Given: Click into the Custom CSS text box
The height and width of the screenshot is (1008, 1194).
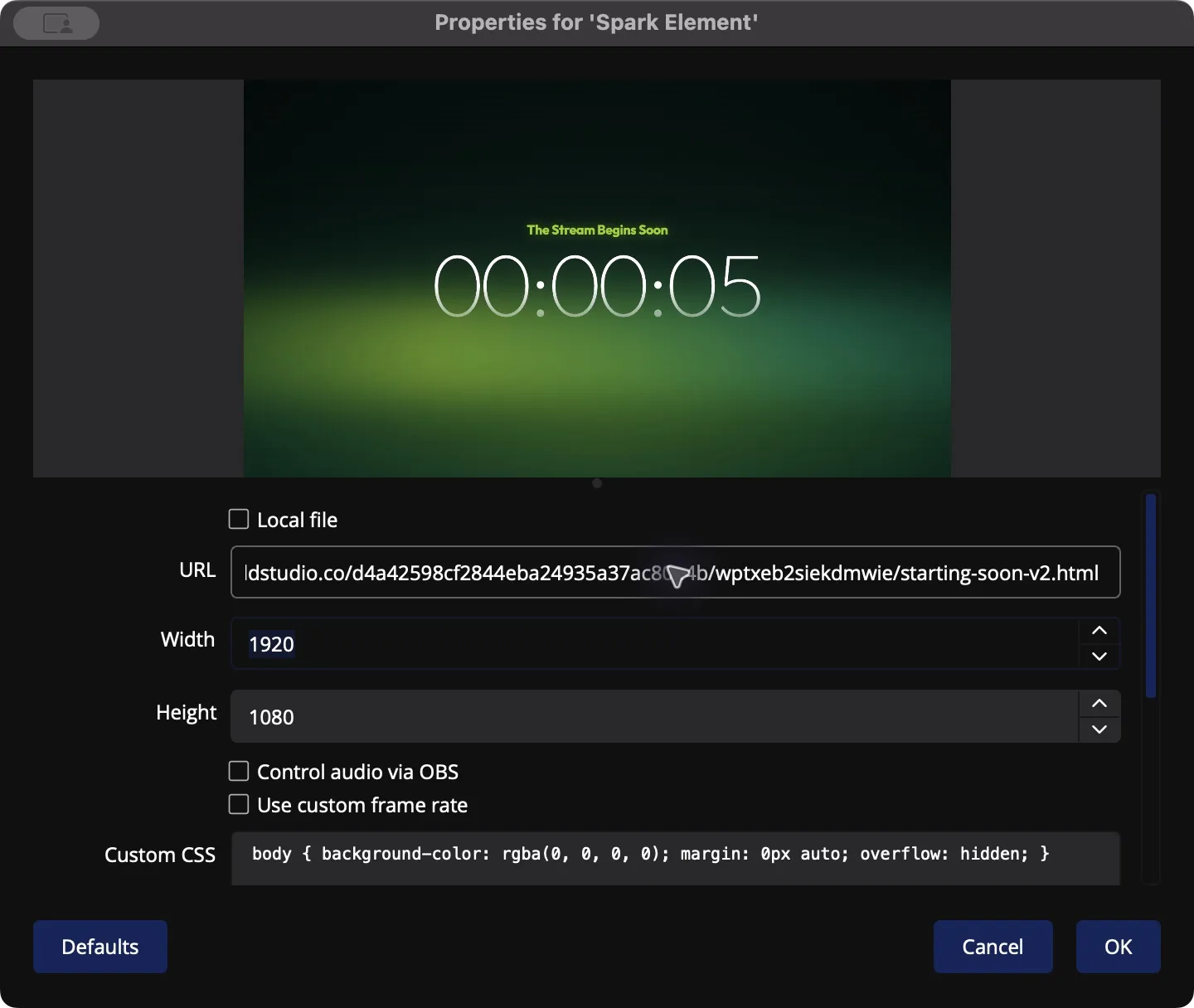Looking at the screenshot, I should (x=675, y=859).
